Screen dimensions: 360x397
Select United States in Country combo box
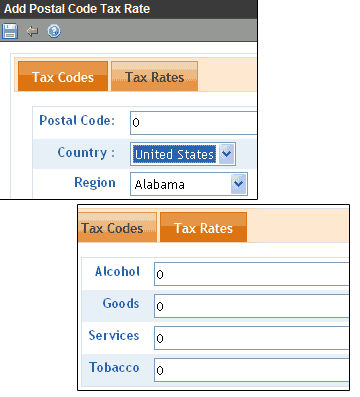pos(183,154)
